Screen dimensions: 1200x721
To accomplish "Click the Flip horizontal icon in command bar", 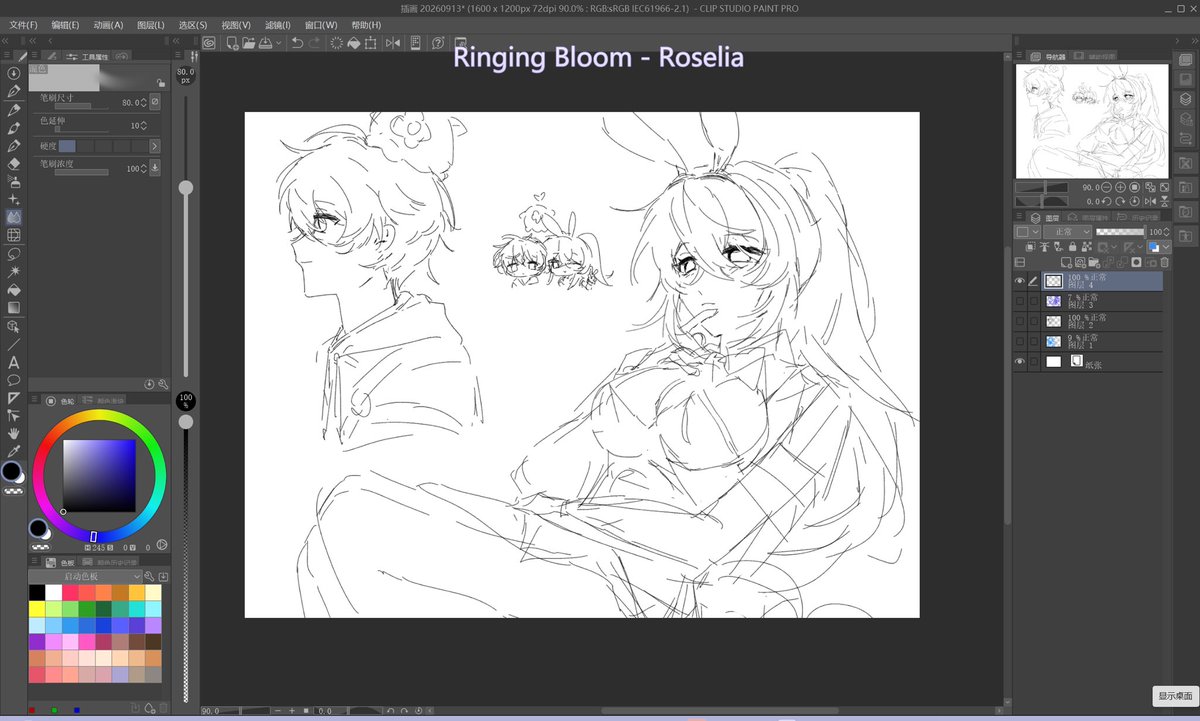I will tap(393, 43).
